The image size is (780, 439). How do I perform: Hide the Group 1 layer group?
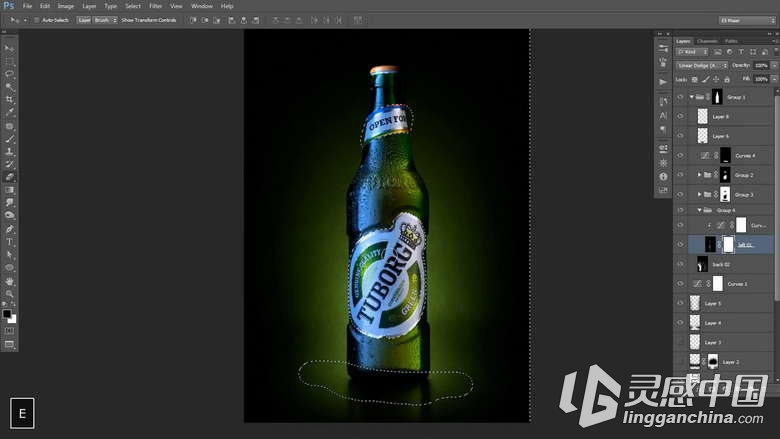680,97
